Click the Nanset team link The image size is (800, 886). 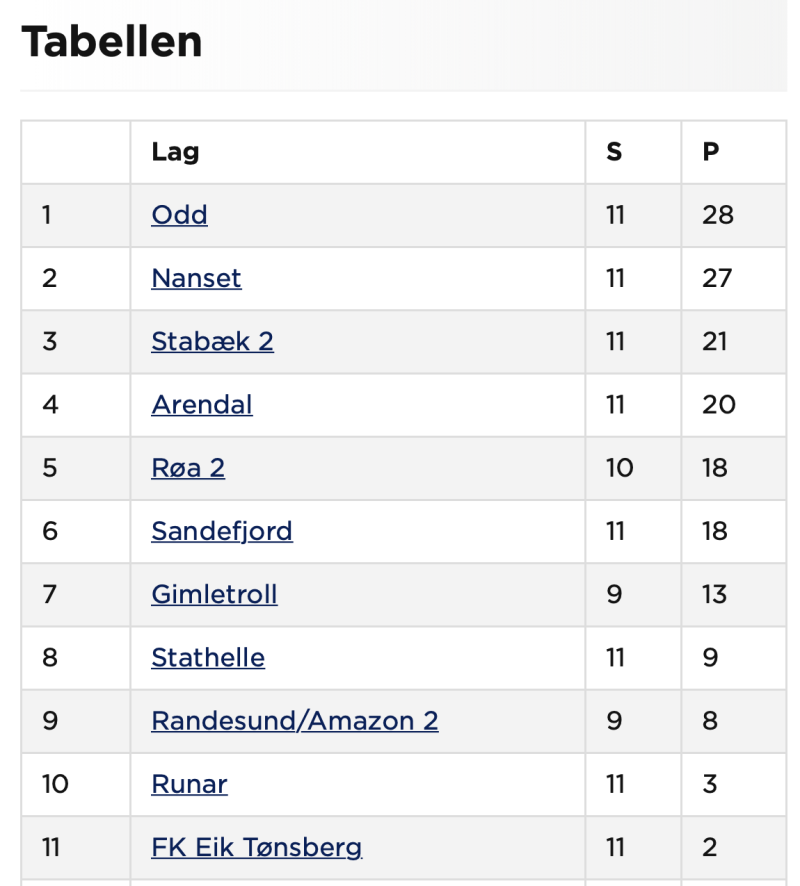(196, 278)
